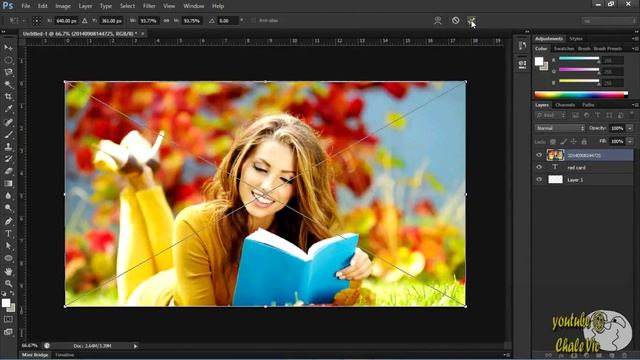
Task: Switch to the Channels tab
Action: (x=565, y=105)
